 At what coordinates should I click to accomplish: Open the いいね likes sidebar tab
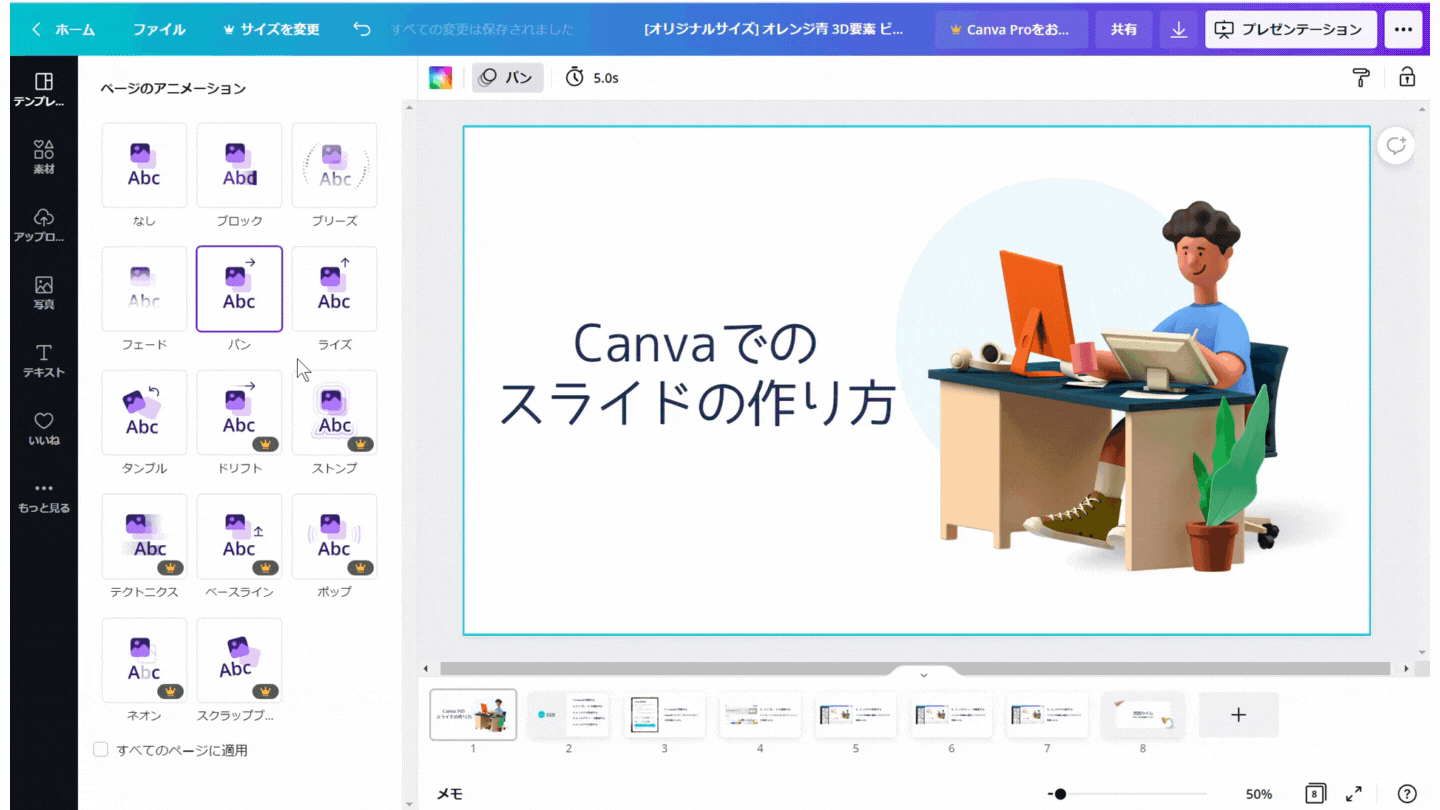click(43, 429)
